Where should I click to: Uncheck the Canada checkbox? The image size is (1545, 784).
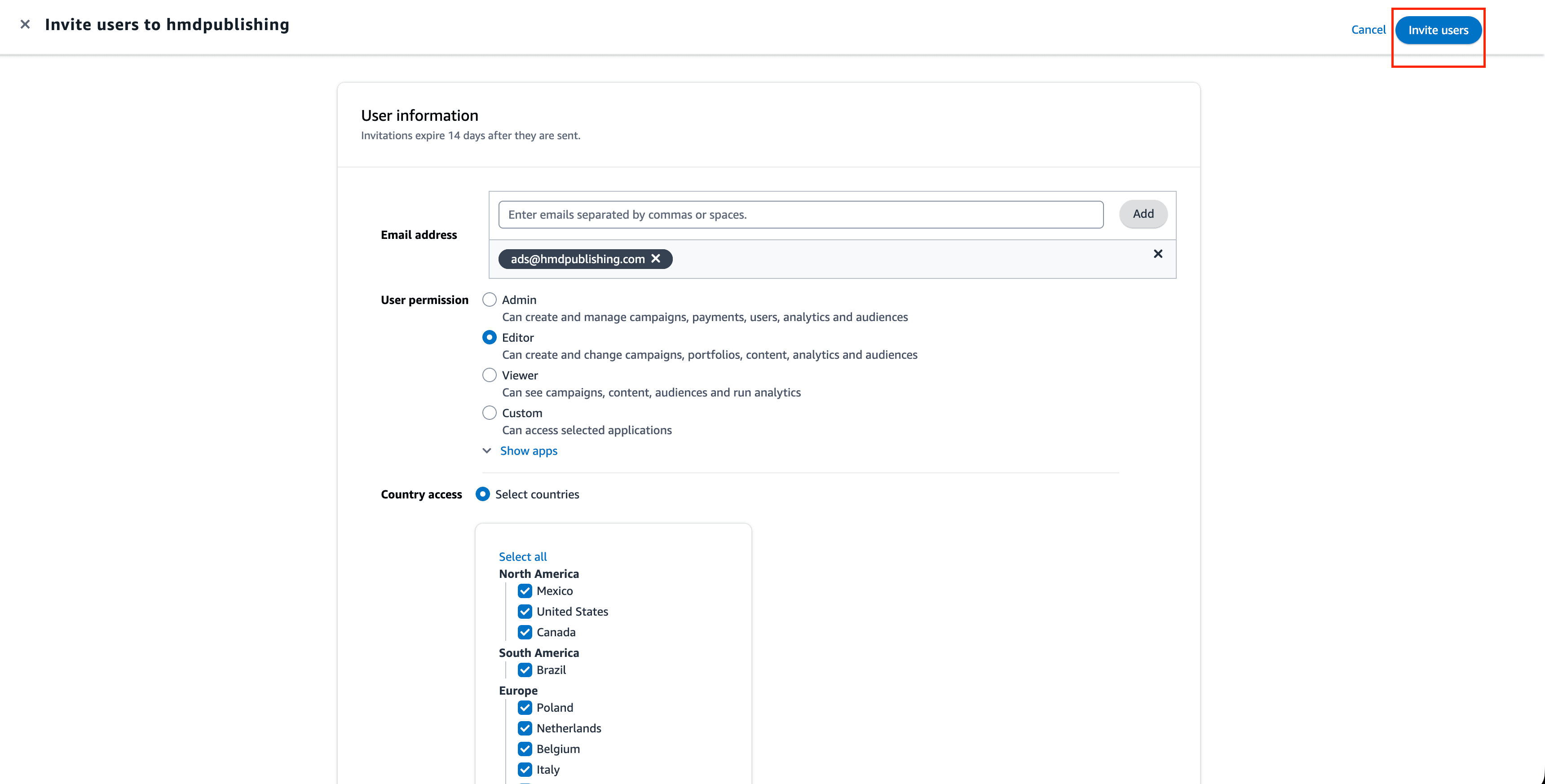pos(525,632)
